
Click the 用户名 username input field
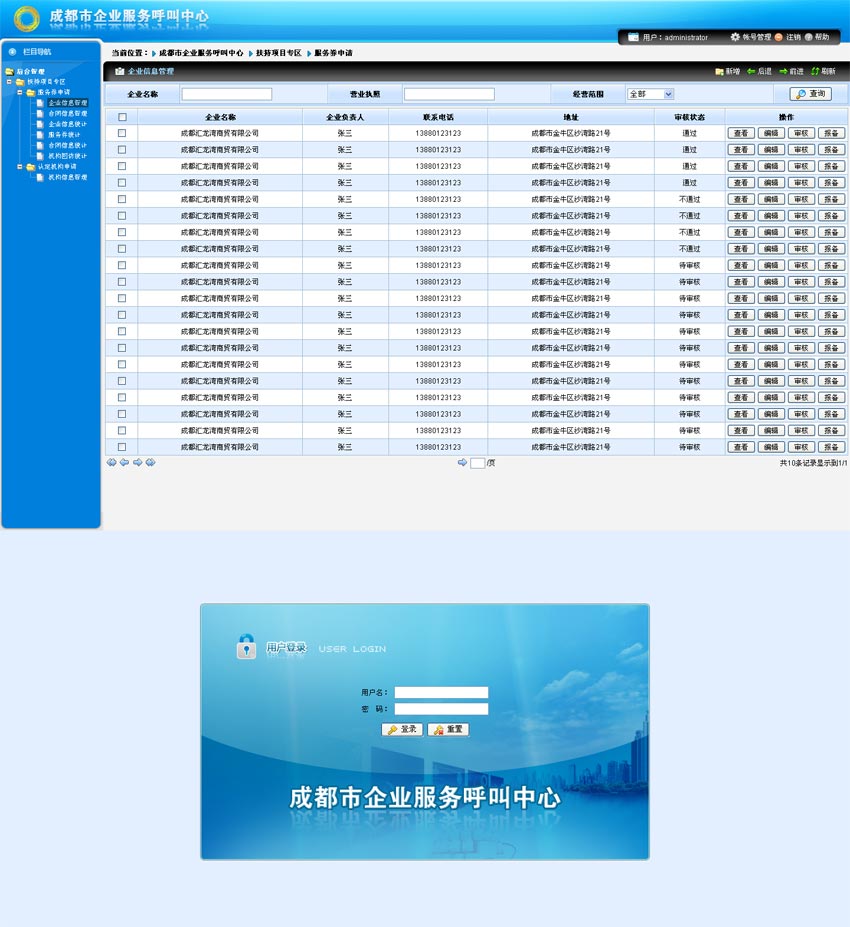click(441, 692)
